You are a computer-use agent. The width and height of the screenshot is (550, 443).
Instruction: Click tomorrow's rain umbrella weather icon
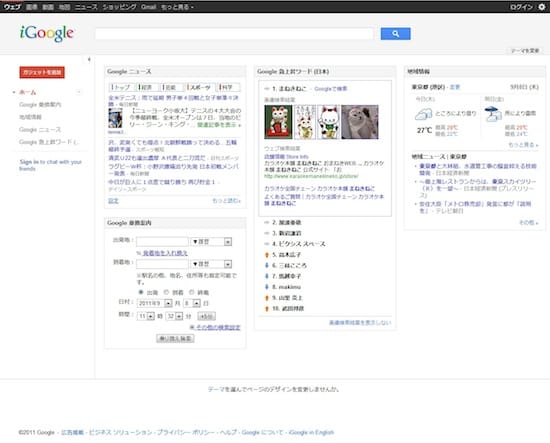point(493,114)
